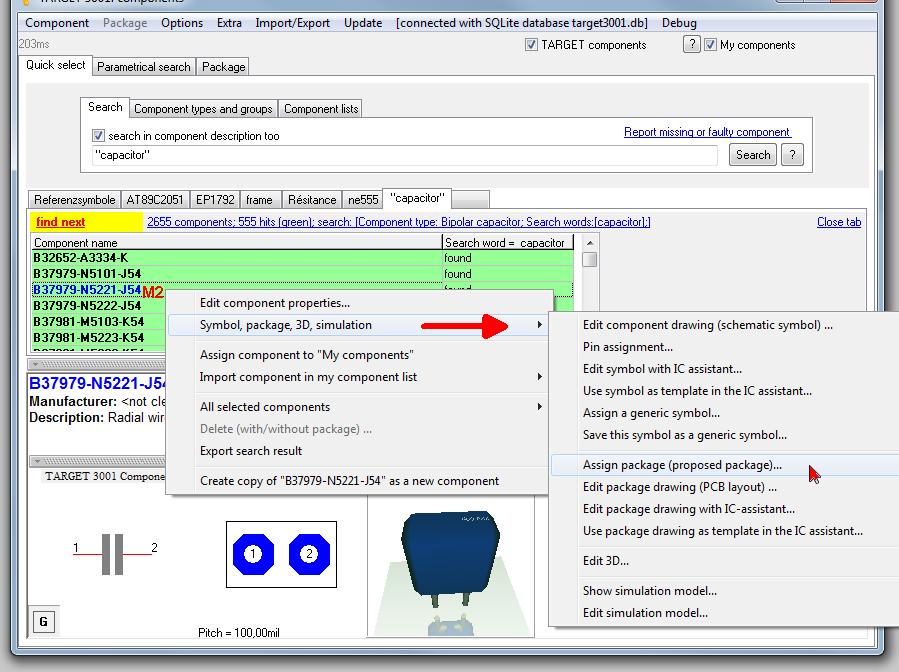899x672 pixels.
Task: Click pad 1 in the package drawing
Action: (253, 554)
